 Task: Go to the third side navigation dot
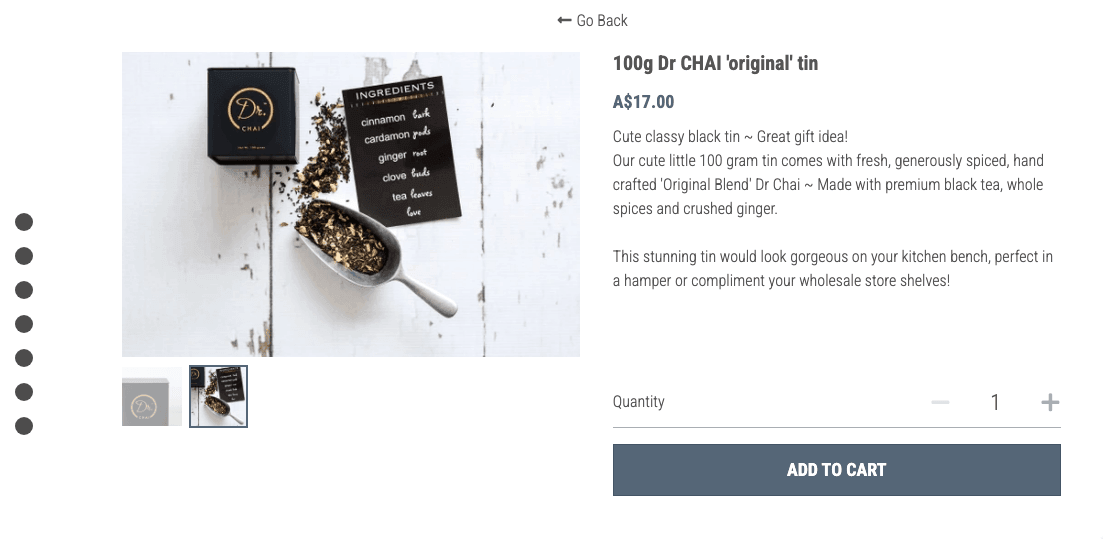[24, 290]
